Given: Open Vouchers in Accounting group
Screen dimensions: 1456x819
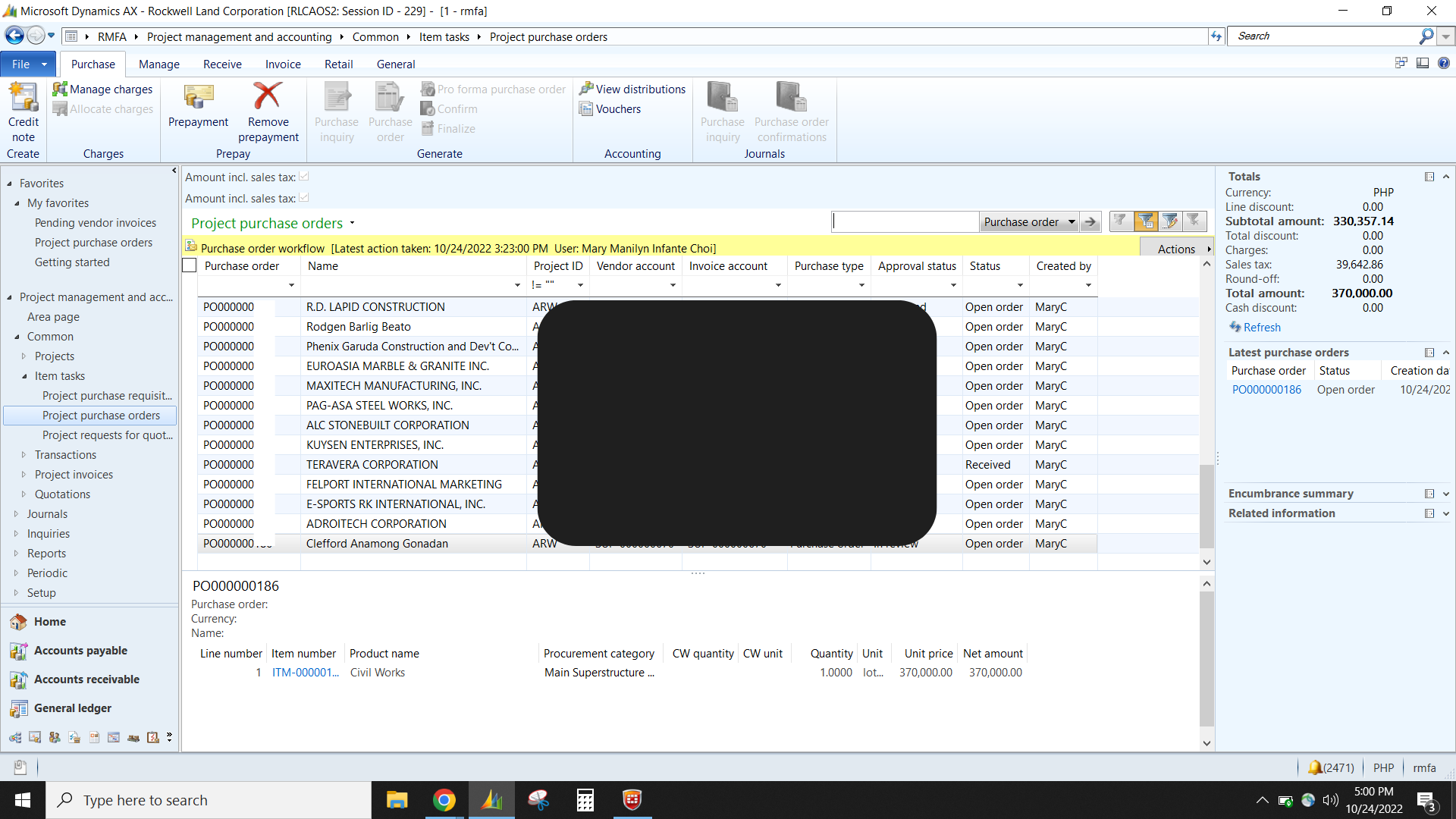Looking at the screenshot, I should click(x=610, y=108).
